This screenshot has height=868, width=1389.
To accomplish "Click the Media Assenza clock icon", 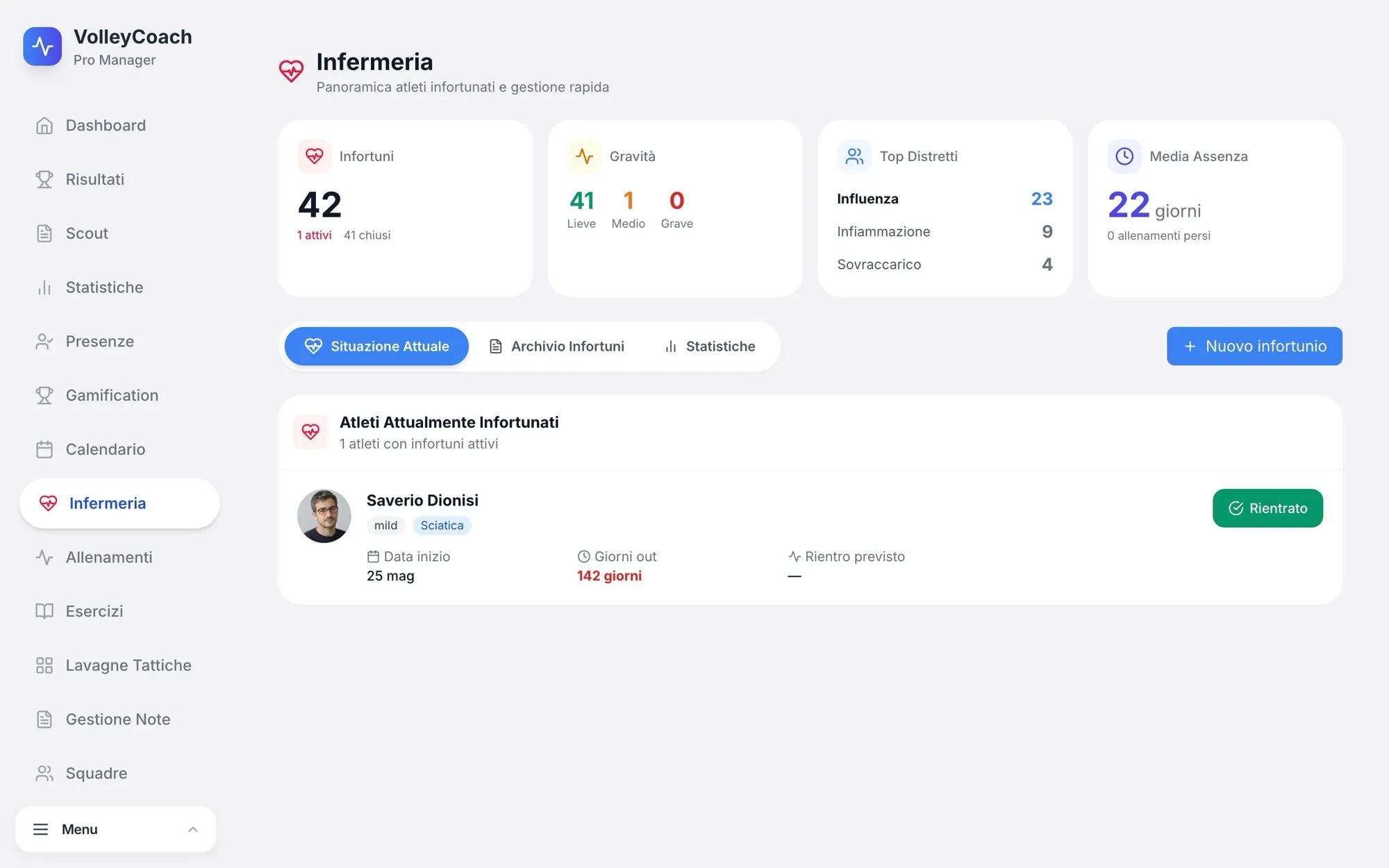I will [x=1124, y=156].
